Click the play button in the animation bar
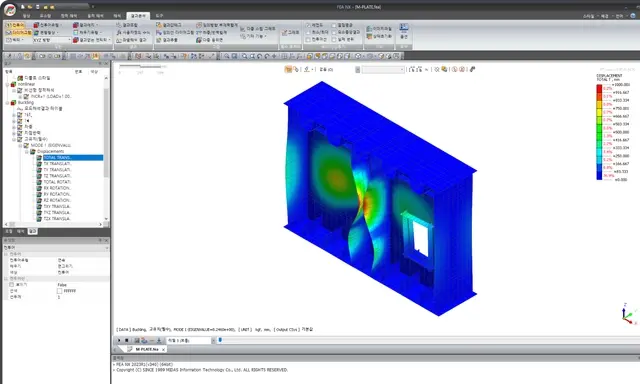 pyautogui.click(x=119, y=340)
